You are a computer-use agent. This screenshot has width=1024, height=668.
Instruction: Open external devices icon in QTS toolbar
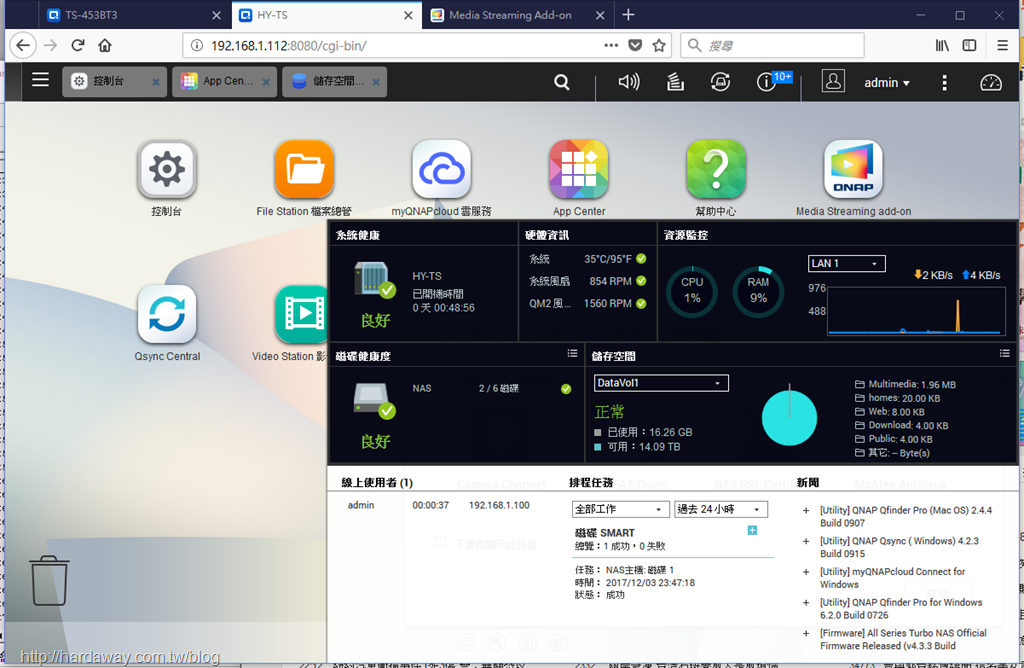click(x=720, y=82)
